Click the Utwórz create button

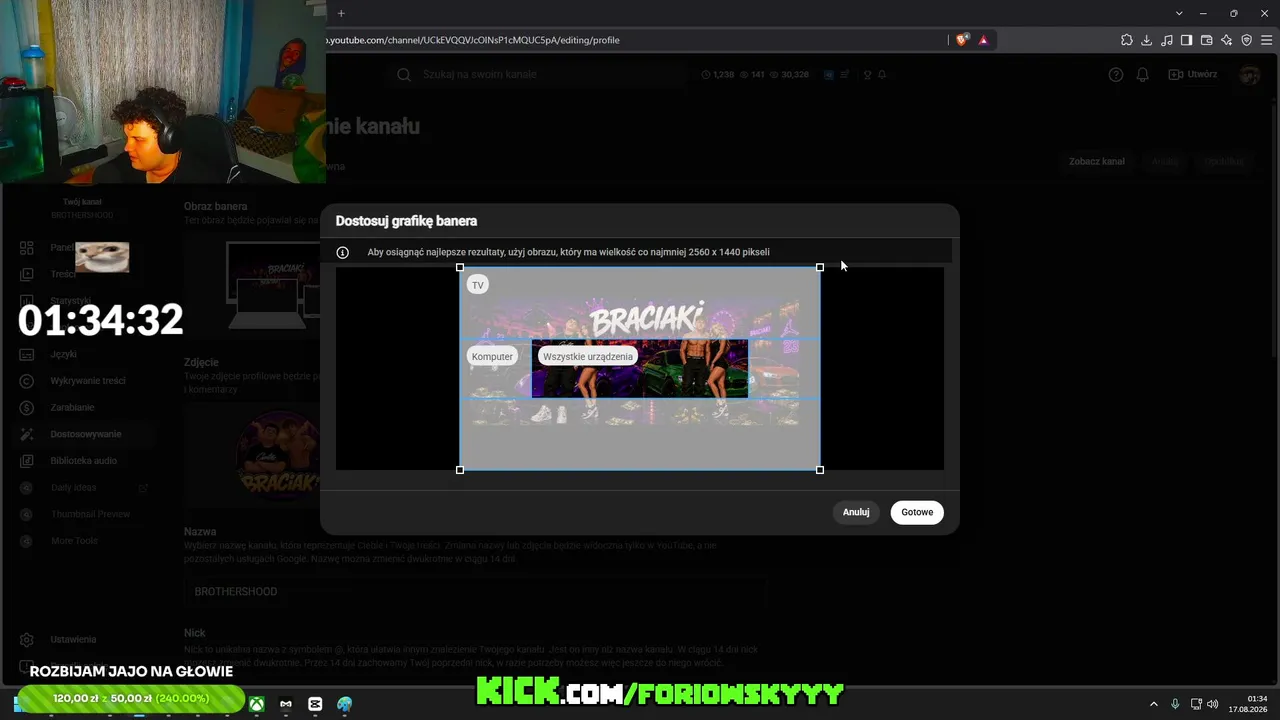(1193, 74)
